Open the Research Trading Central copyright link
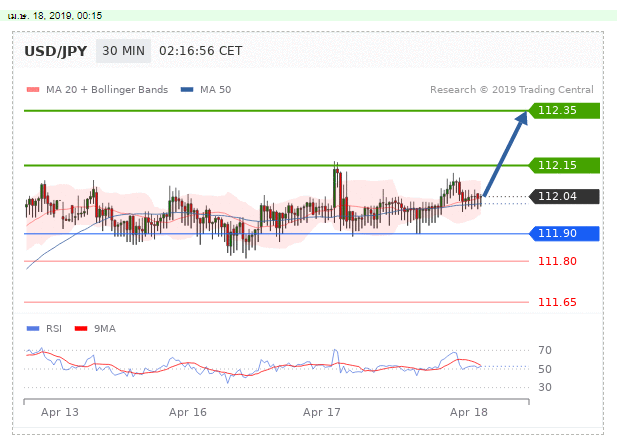 [515, 90]
